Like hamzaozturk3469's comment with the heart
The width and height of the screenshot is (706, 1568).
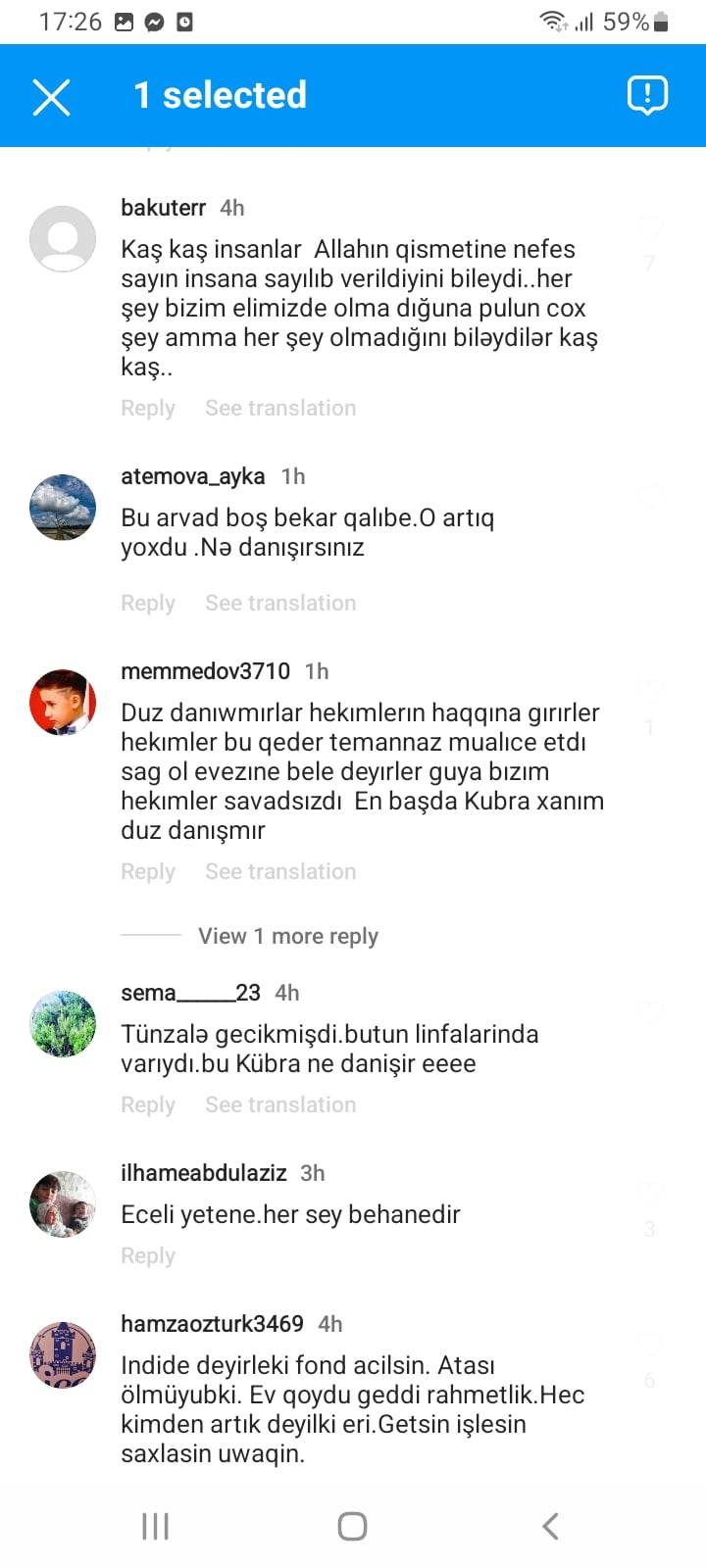[x=649, y=1344]
